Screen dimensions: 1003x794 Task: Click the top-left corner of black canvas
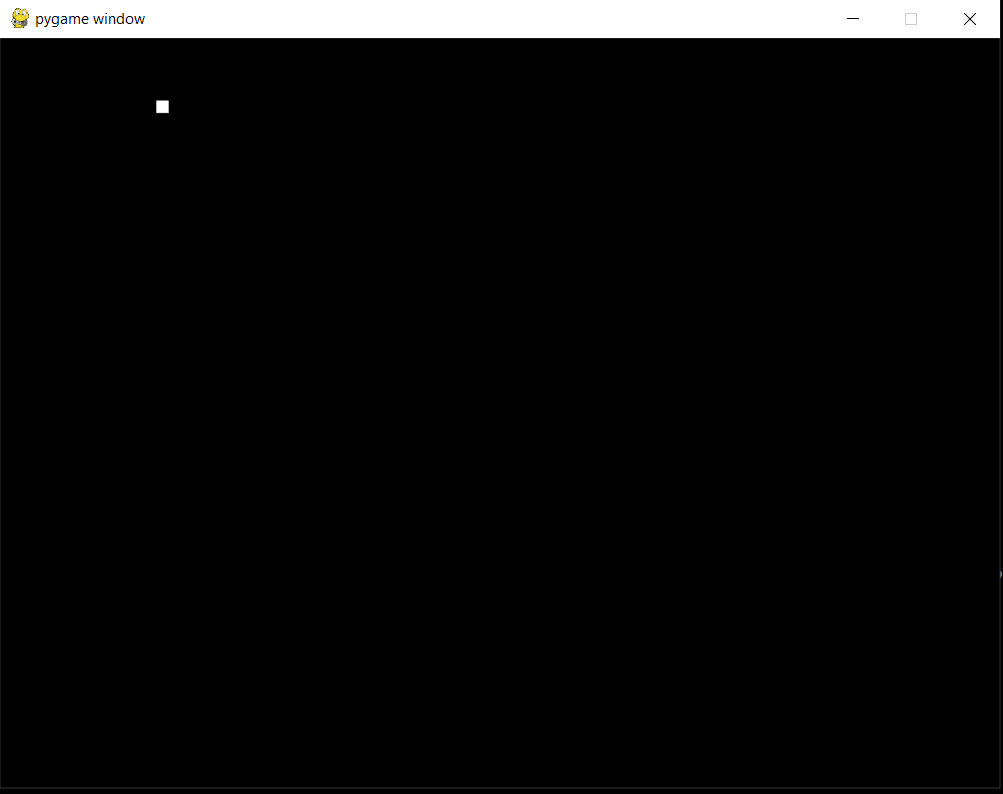(5, 43)
